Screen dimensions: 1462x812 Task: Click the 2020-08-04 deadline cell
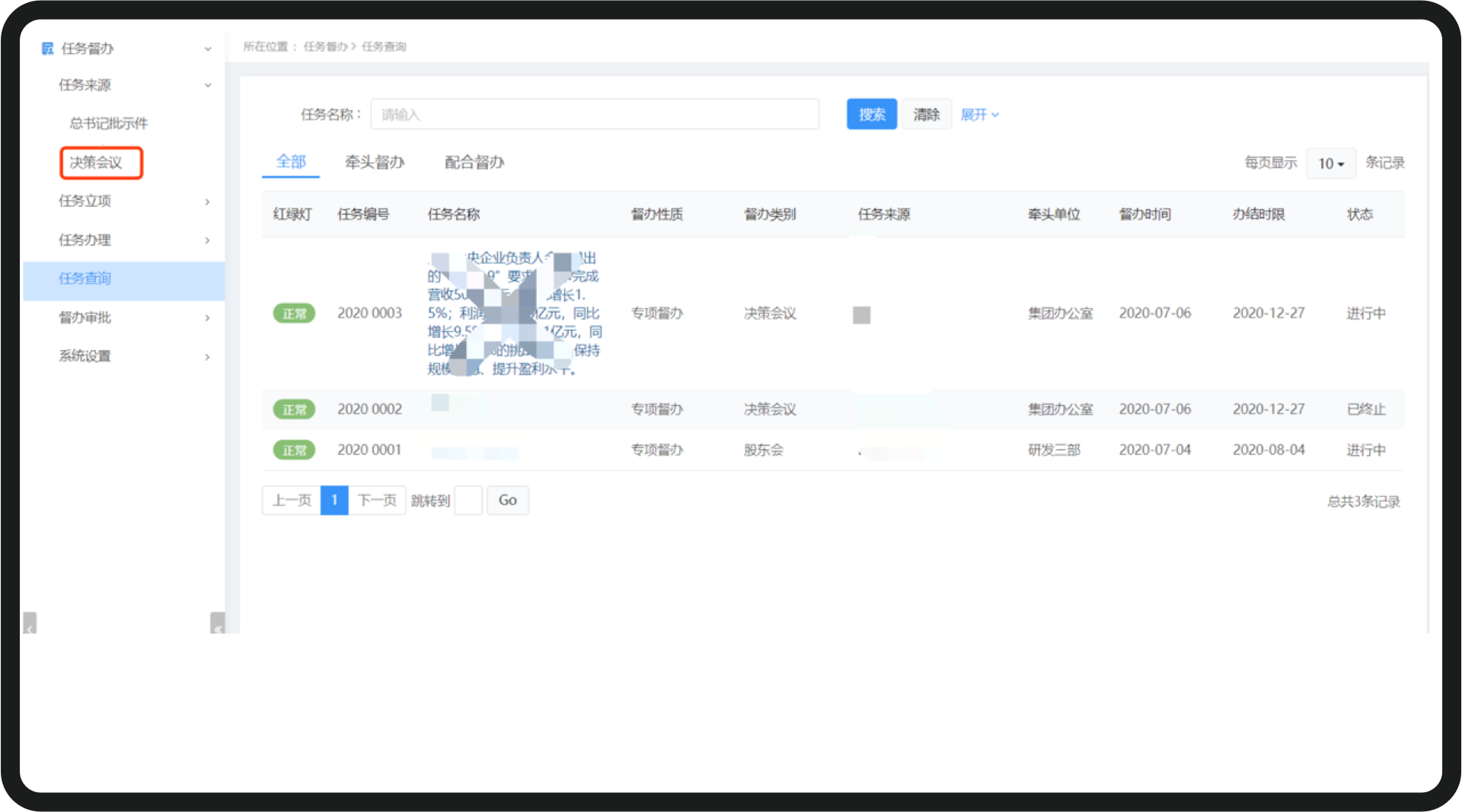tap(1269, 451)
